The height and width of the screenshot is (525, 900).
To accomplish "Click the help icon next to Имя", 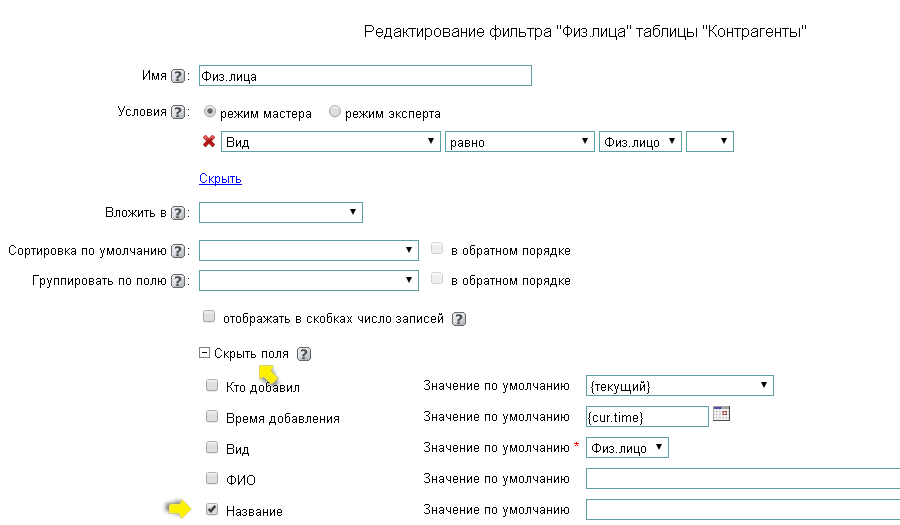I will point(178,76).
